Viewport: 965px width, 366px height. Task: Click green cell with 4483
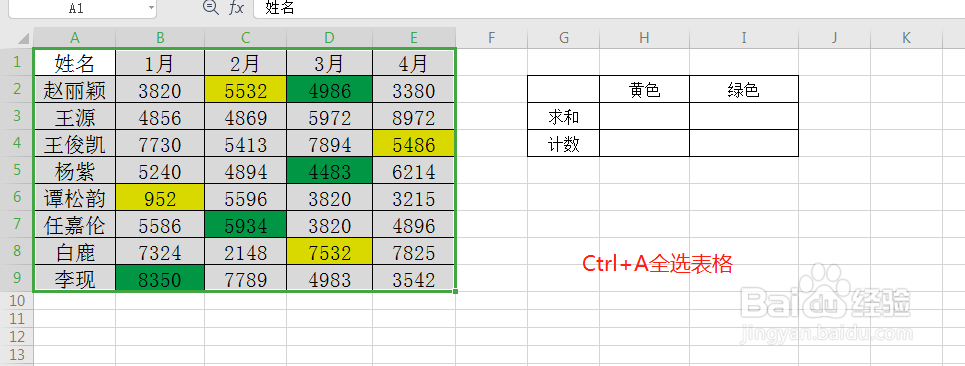click(329, 170)
